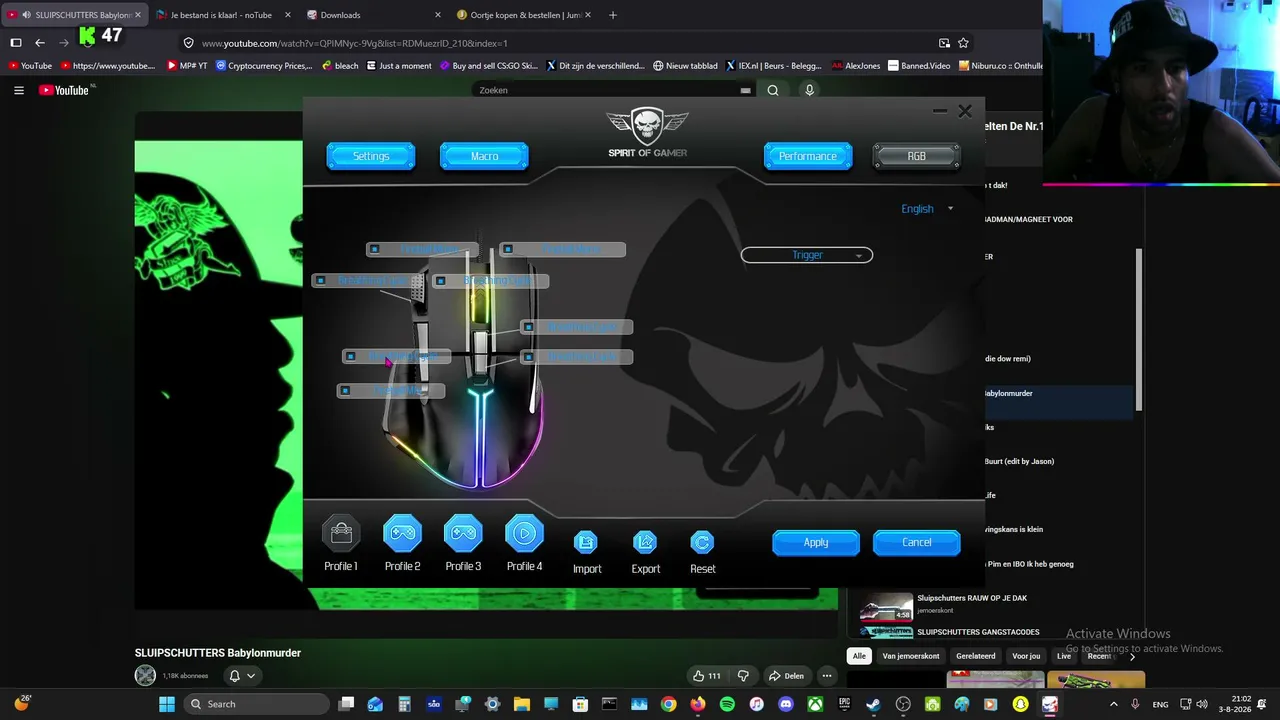The height and width of the screenshot is (720, 1280).
Task: Show next filter chips with chevron
Action: [x=1132, y=656]
